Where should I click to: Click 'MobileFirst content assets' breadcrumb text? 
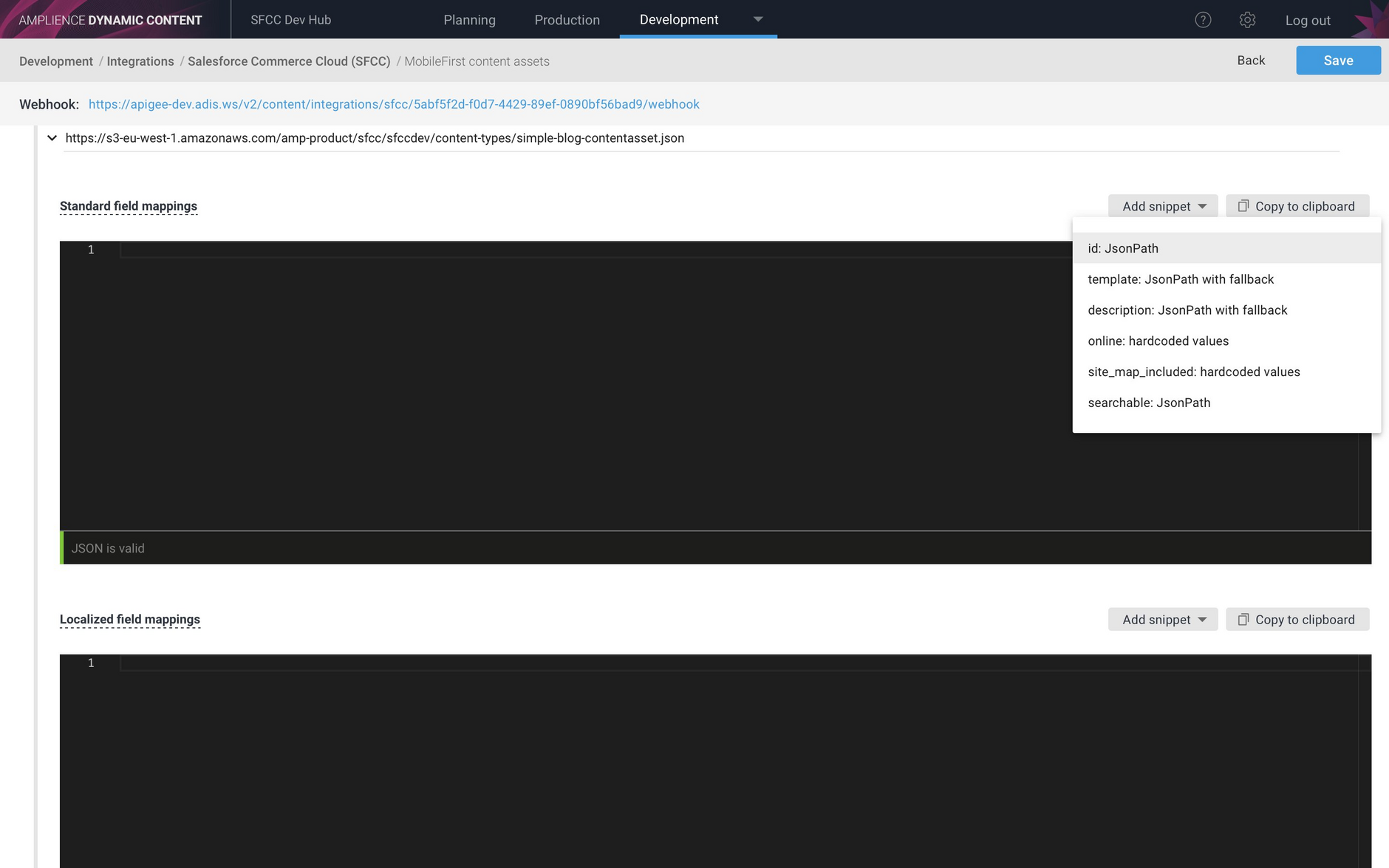(477, 61)
